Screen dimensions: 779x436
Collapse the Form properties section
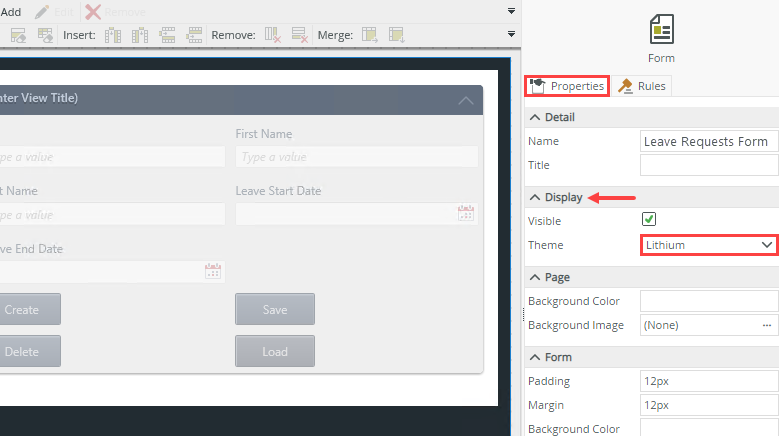[x=535, y=357]
